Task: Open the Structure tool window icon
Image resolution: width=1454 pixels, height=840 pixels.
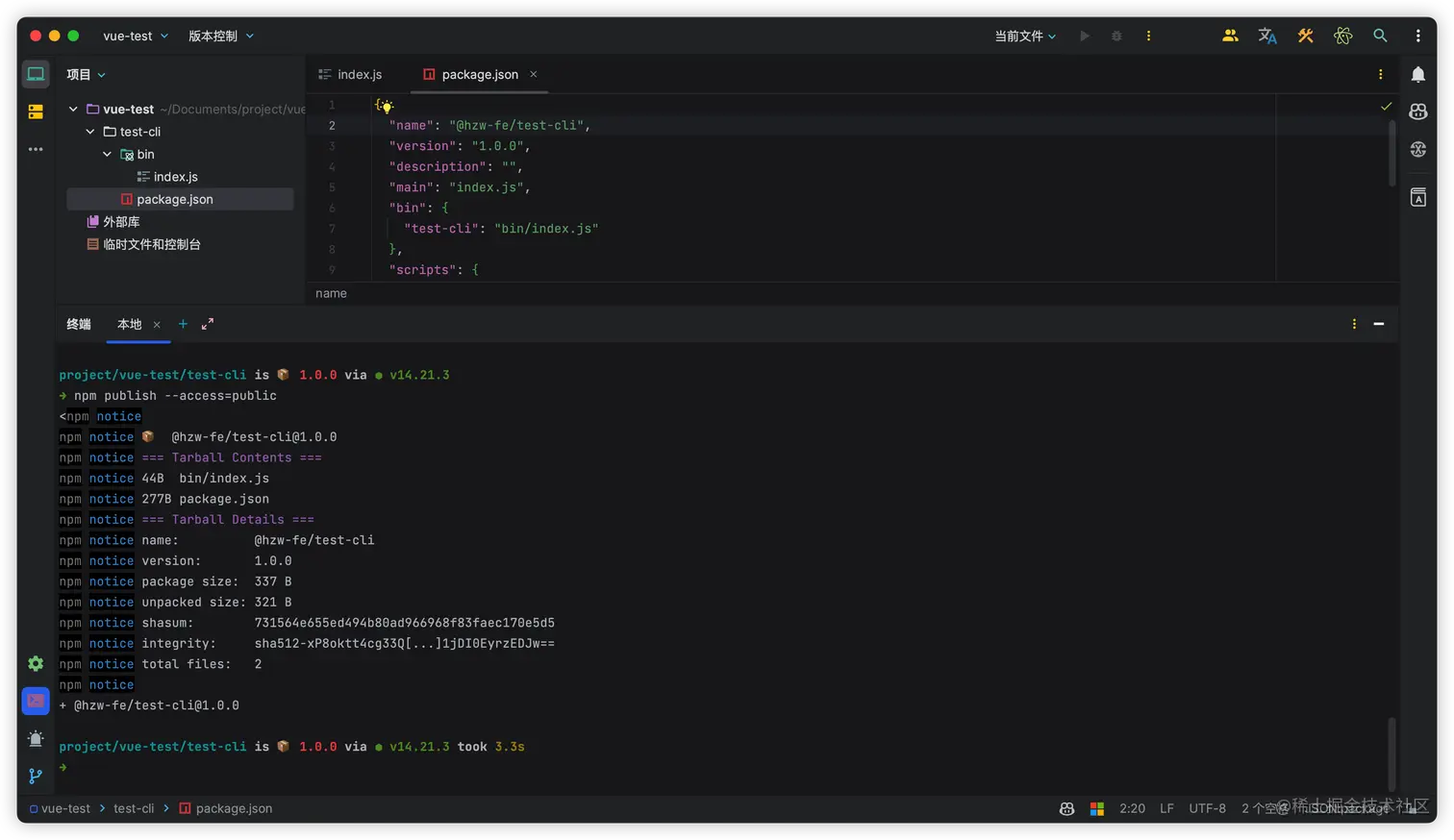Action: 36,111
